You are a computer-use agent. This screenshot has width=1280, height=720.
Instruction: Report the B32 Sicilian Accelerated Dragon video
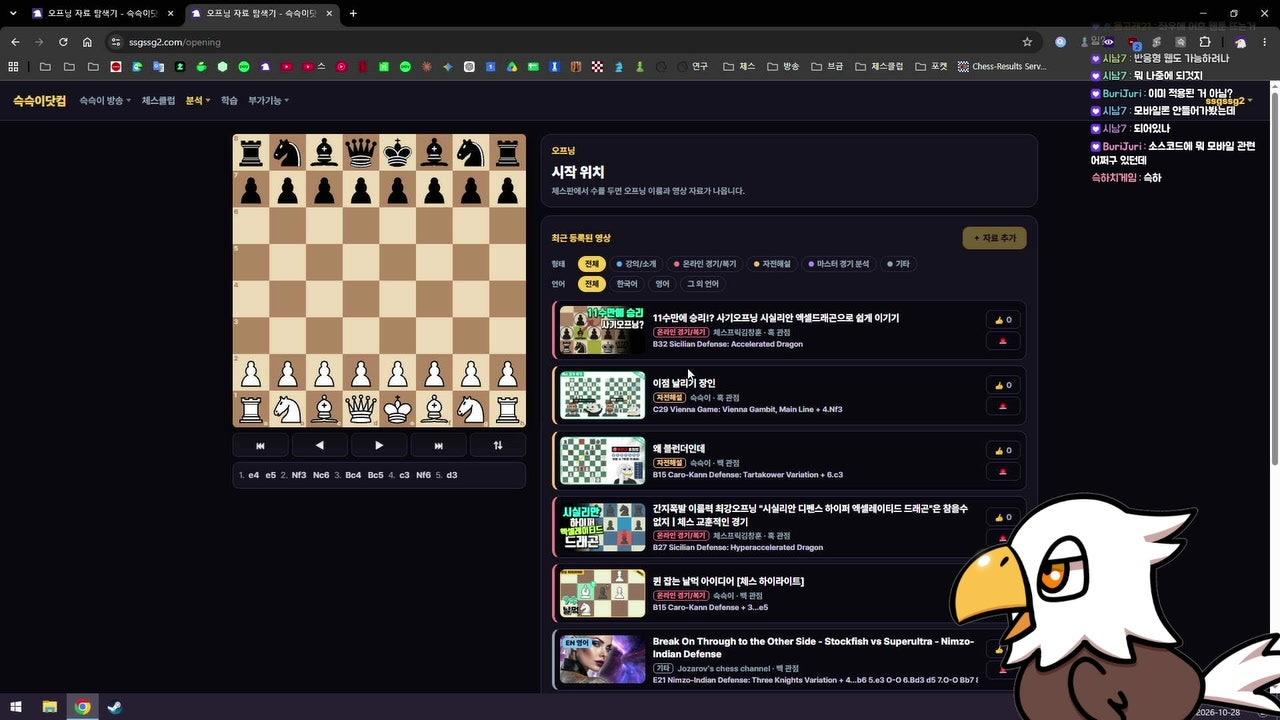(1003, 341)
